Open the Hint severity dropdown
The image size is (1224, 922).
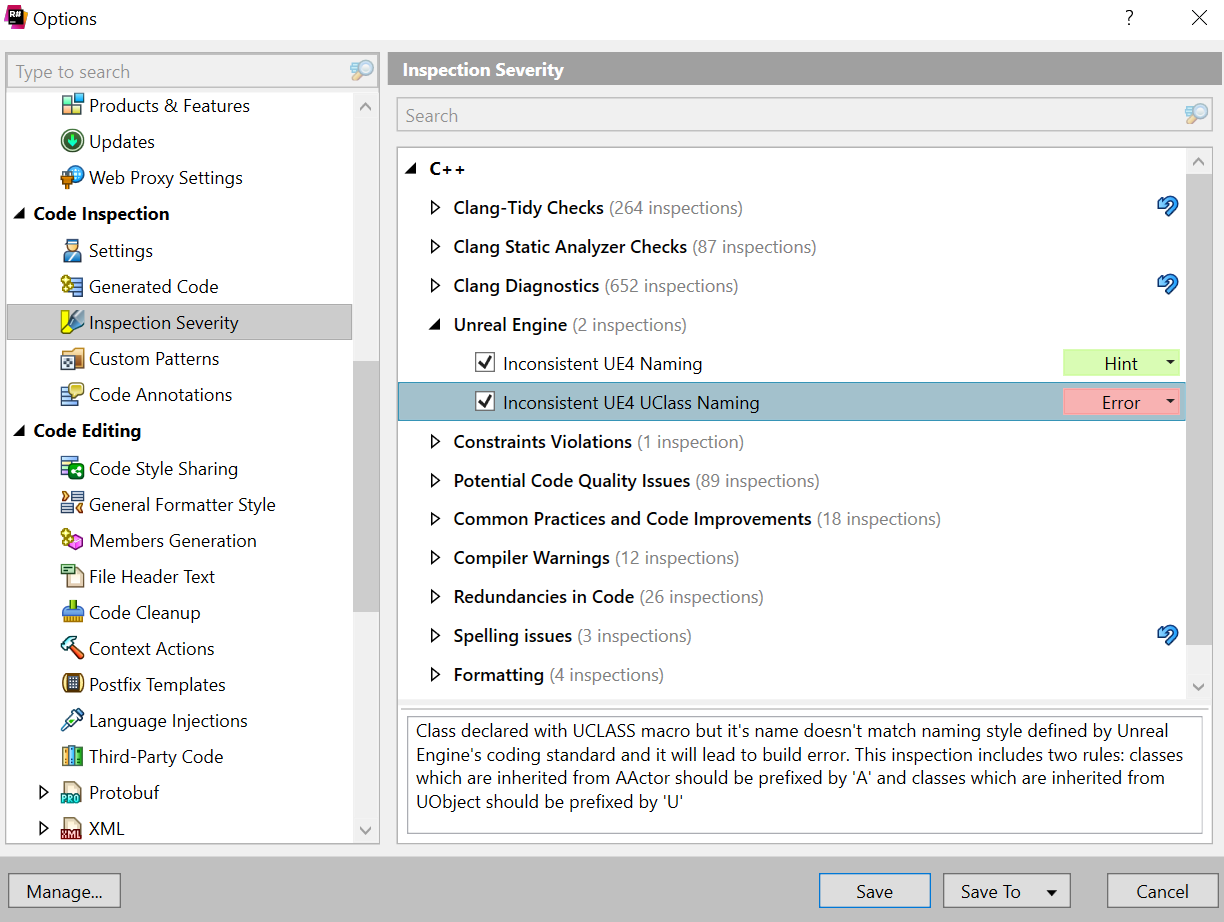[1121, 363]
